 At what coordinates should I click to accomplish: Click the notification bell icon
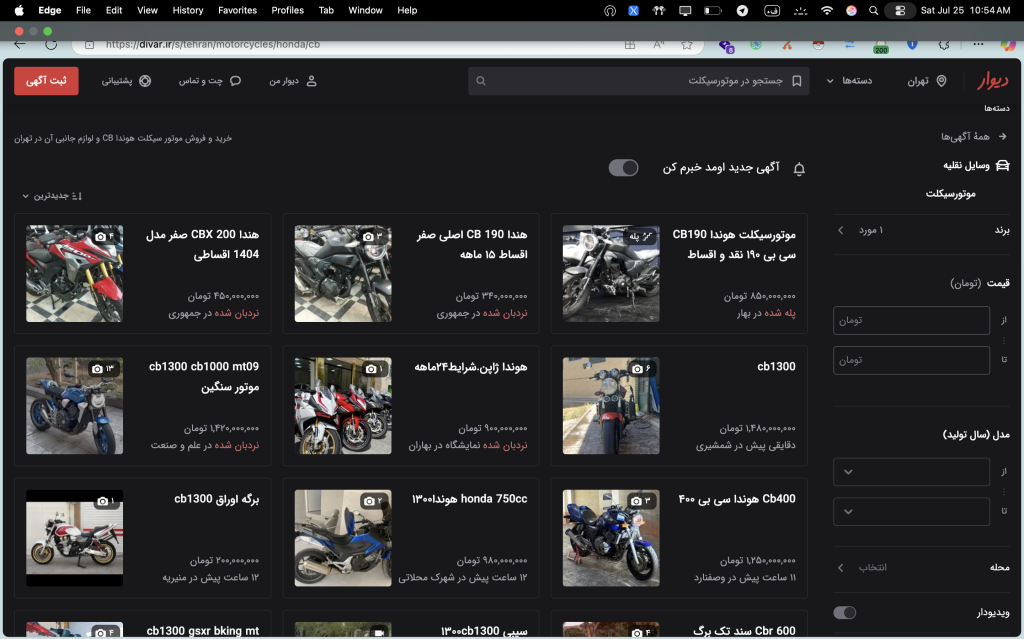coord(799,169)
